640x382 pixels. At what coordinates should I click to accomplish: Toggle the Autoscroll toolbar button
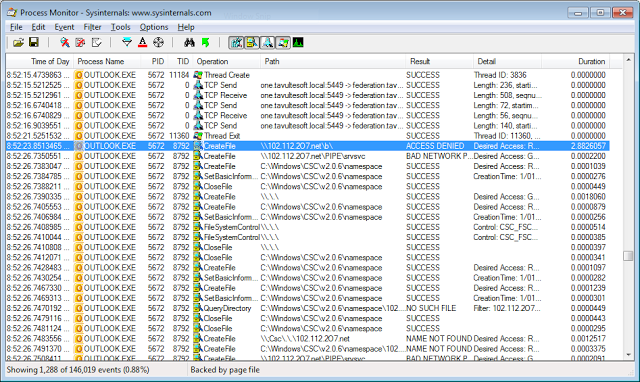(x=80, y=42)
